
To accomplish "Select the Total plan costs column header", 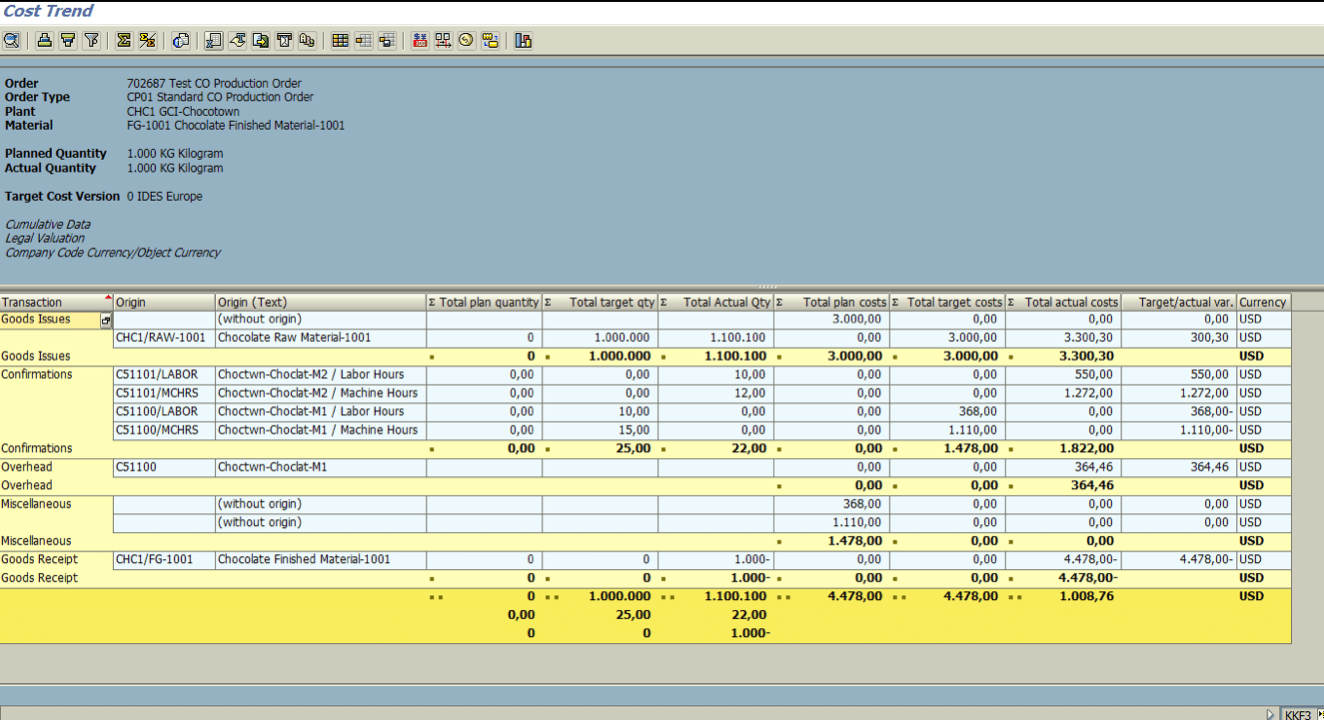I will coord(832,302).
